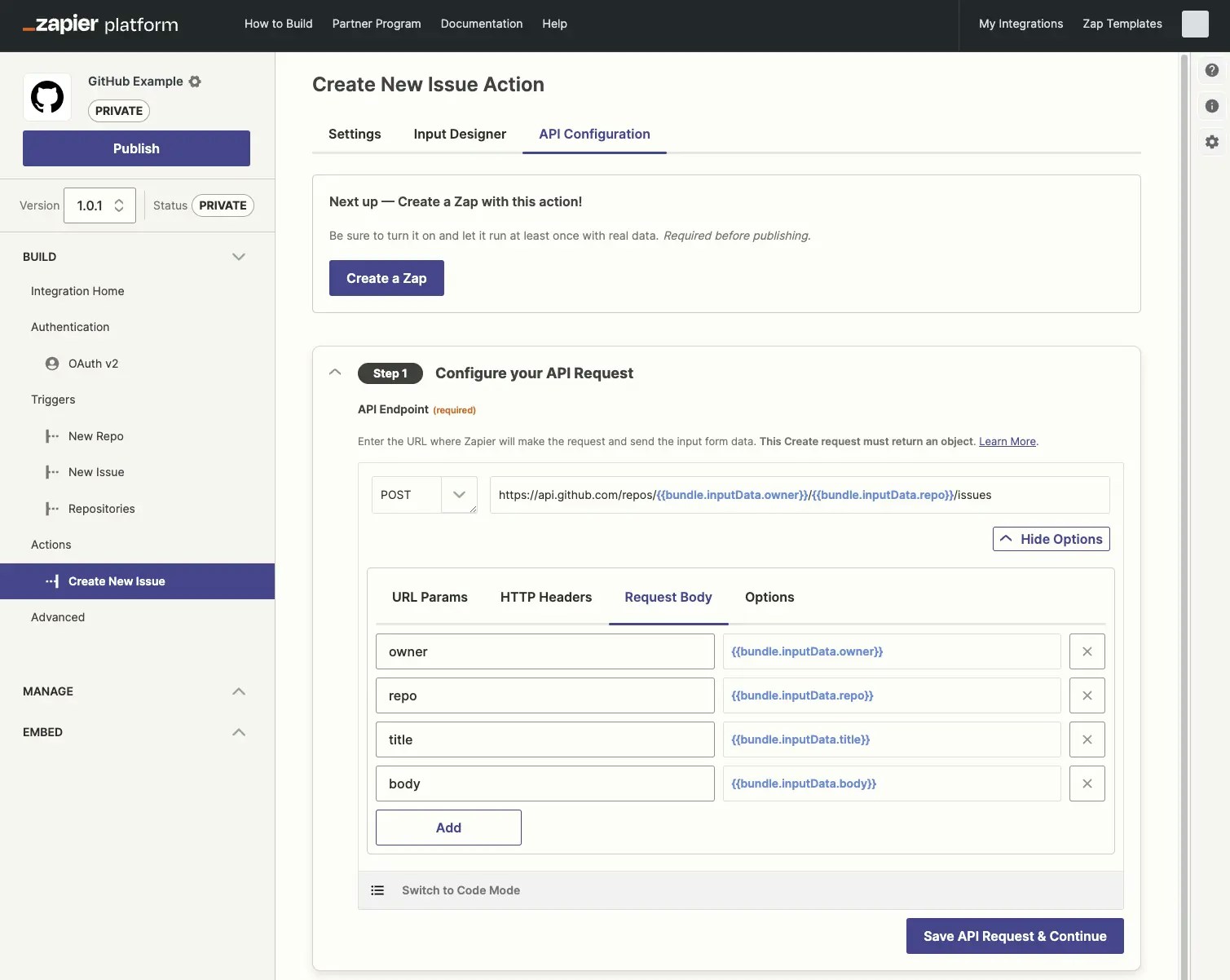
Task: Click Add to add body field
Action: click(448, 828)
